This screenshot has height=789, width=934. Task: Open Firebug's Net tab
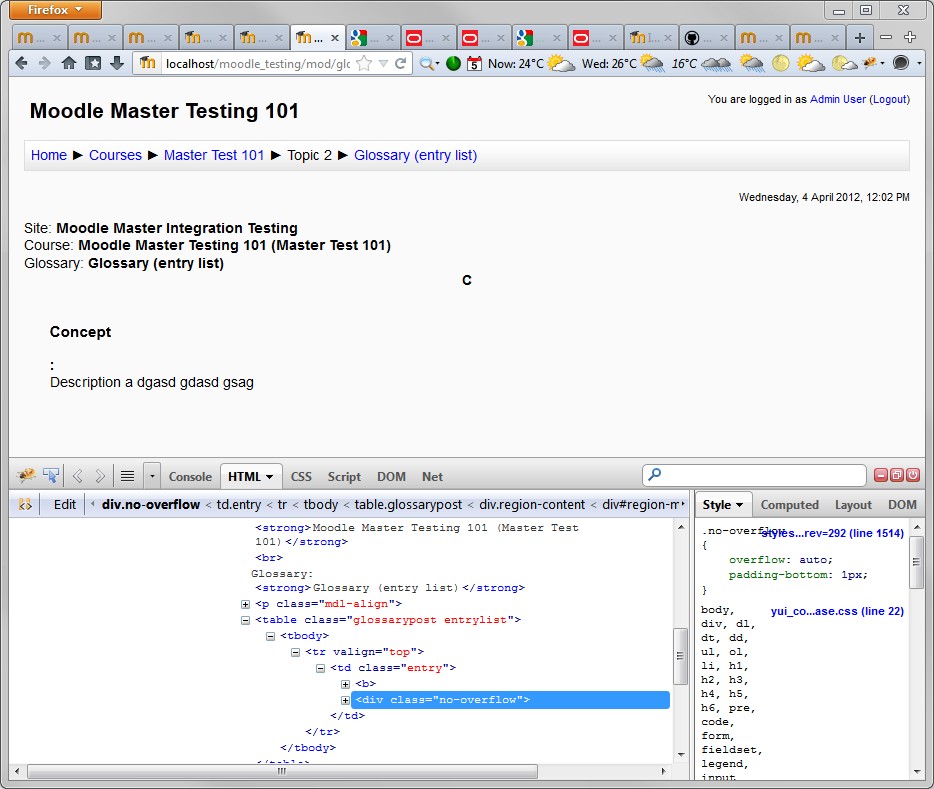[x=432, y=476]
